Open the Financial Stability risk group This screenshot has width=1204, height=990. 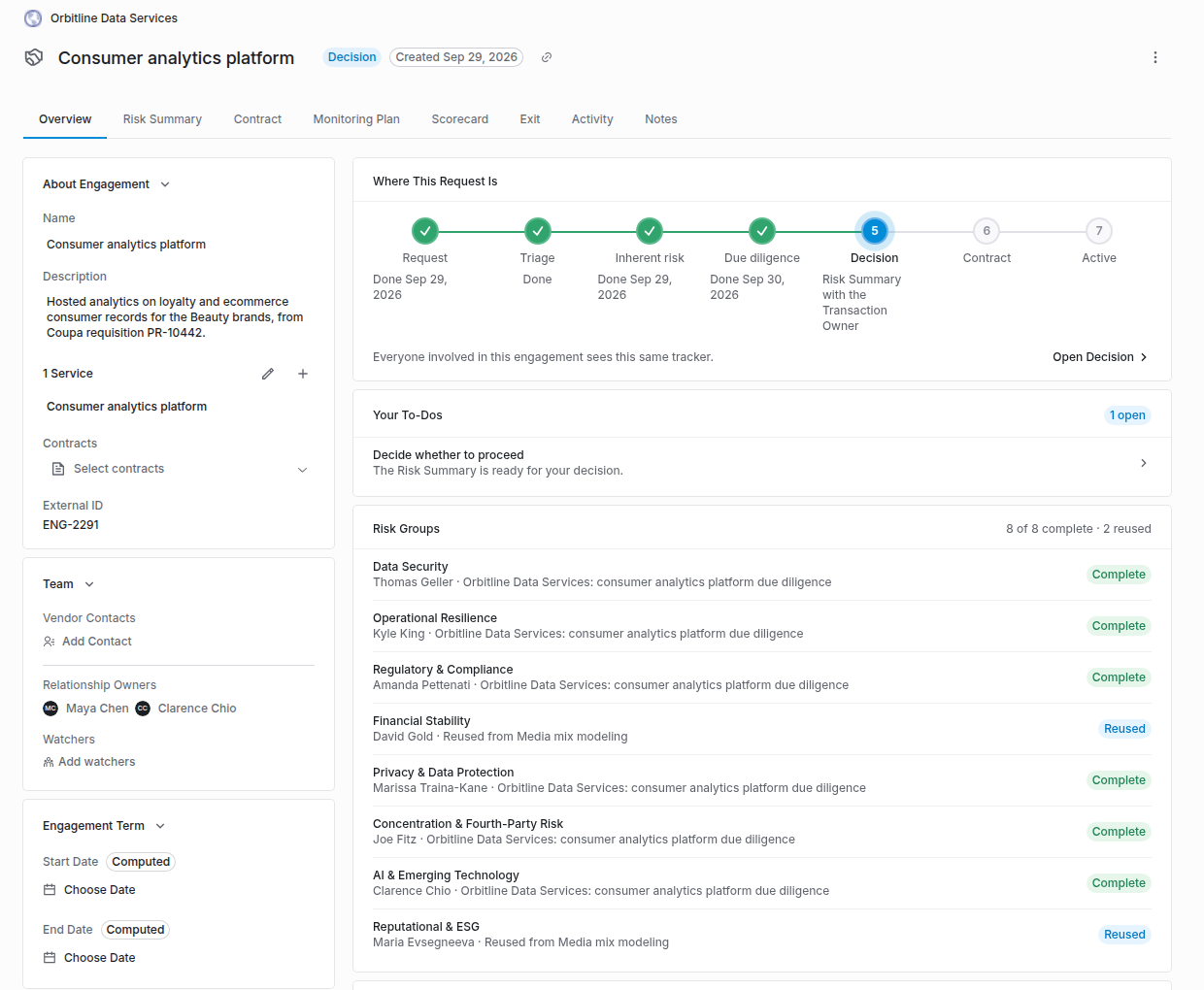click(x=762, y=729)
